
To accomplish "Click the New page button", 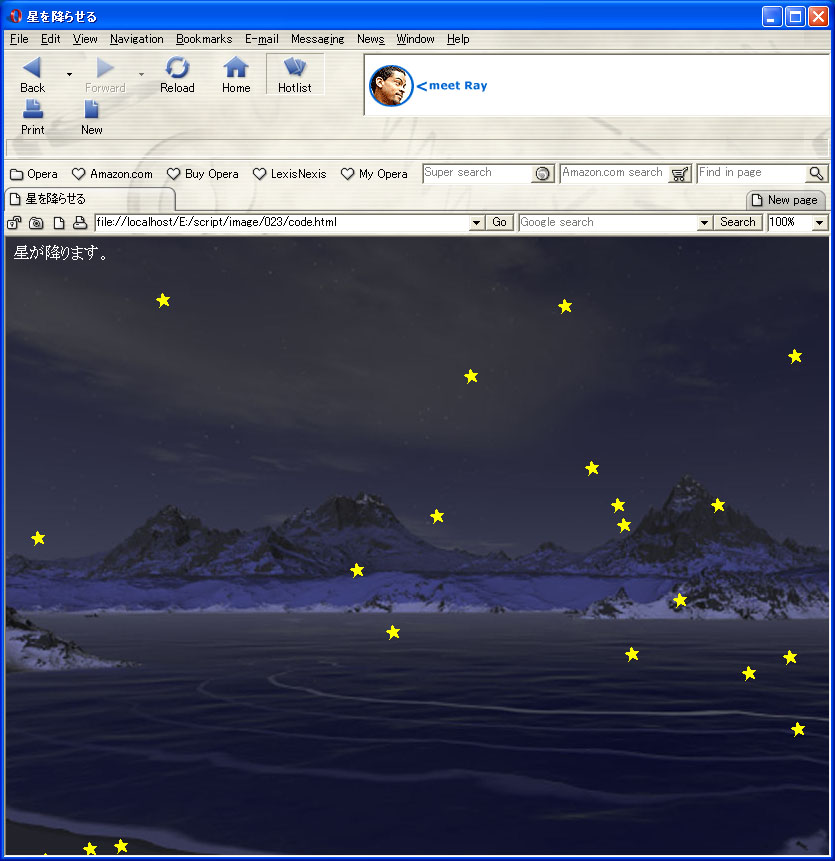I will pos(786,200).
